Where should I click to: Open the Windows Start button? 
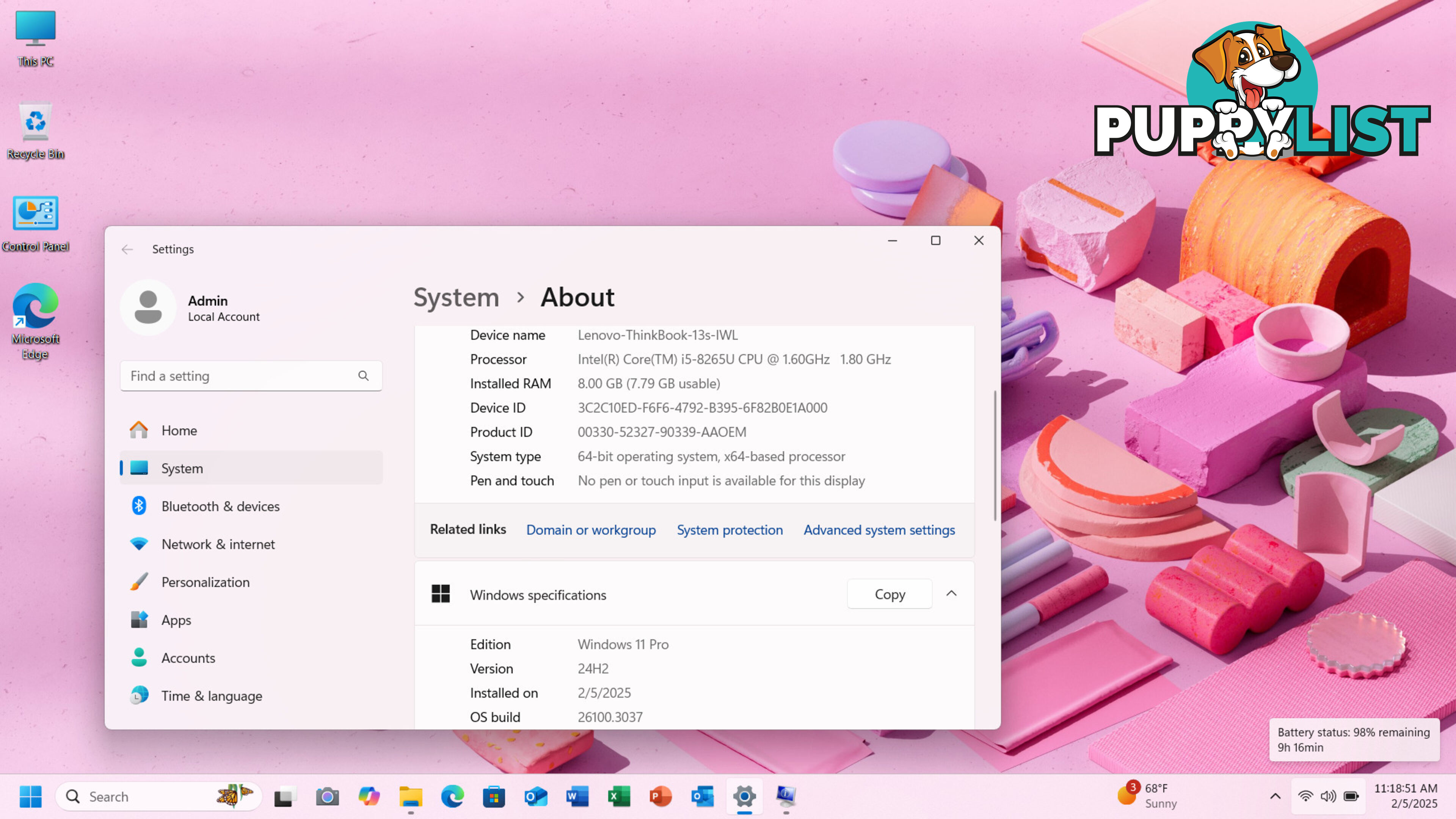30,796
